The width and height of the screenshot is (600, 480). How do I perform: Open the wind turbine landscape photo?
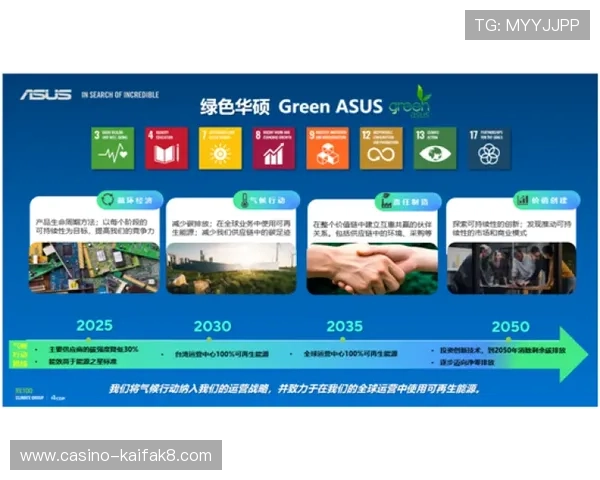coord(232,268)
